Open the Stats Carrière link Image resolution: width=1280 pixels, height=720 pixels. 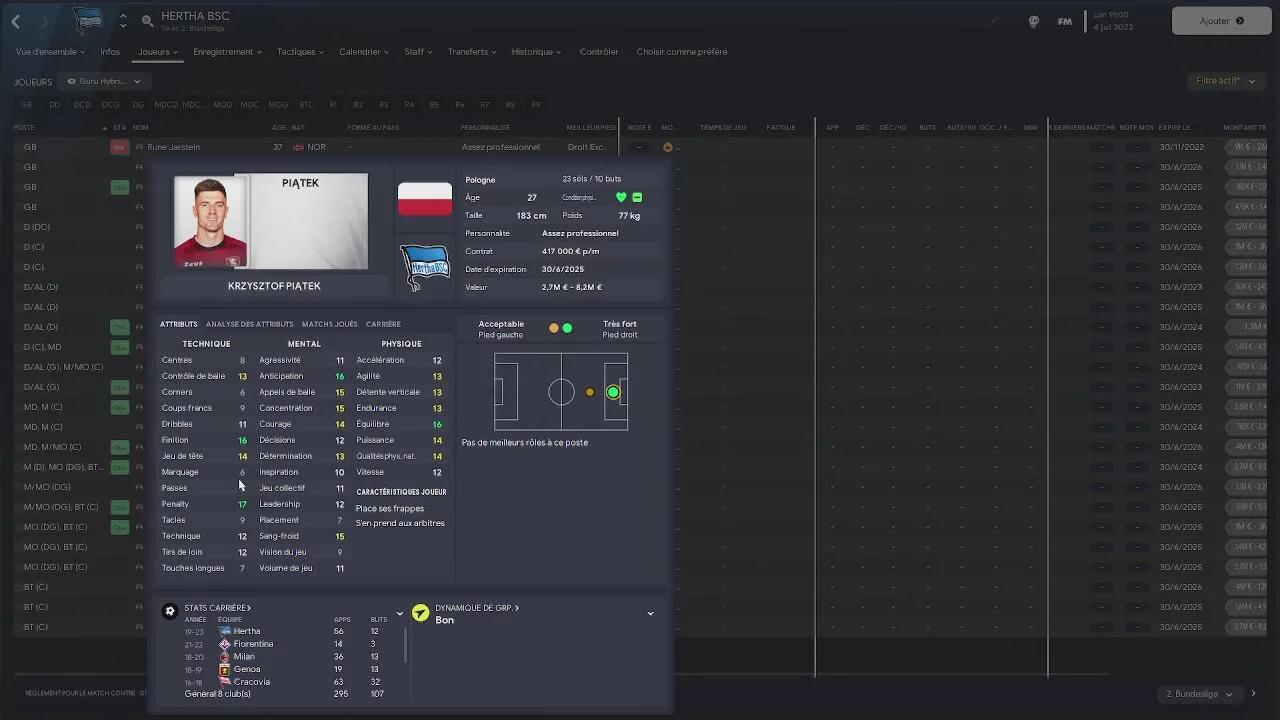pos(218,608)
